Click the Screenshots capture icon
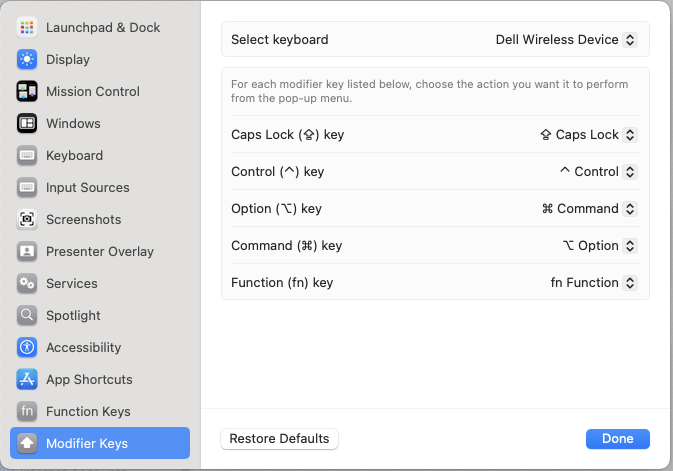Screen dimensions: 673x471 tap(27, 219)
